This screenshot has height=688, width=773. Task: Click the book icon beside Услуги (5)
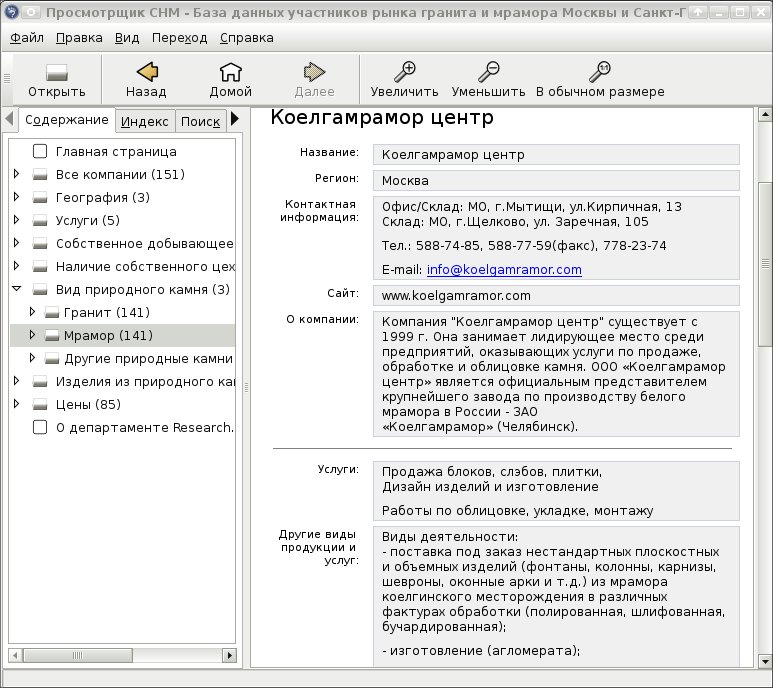click(x=40, y=221)
